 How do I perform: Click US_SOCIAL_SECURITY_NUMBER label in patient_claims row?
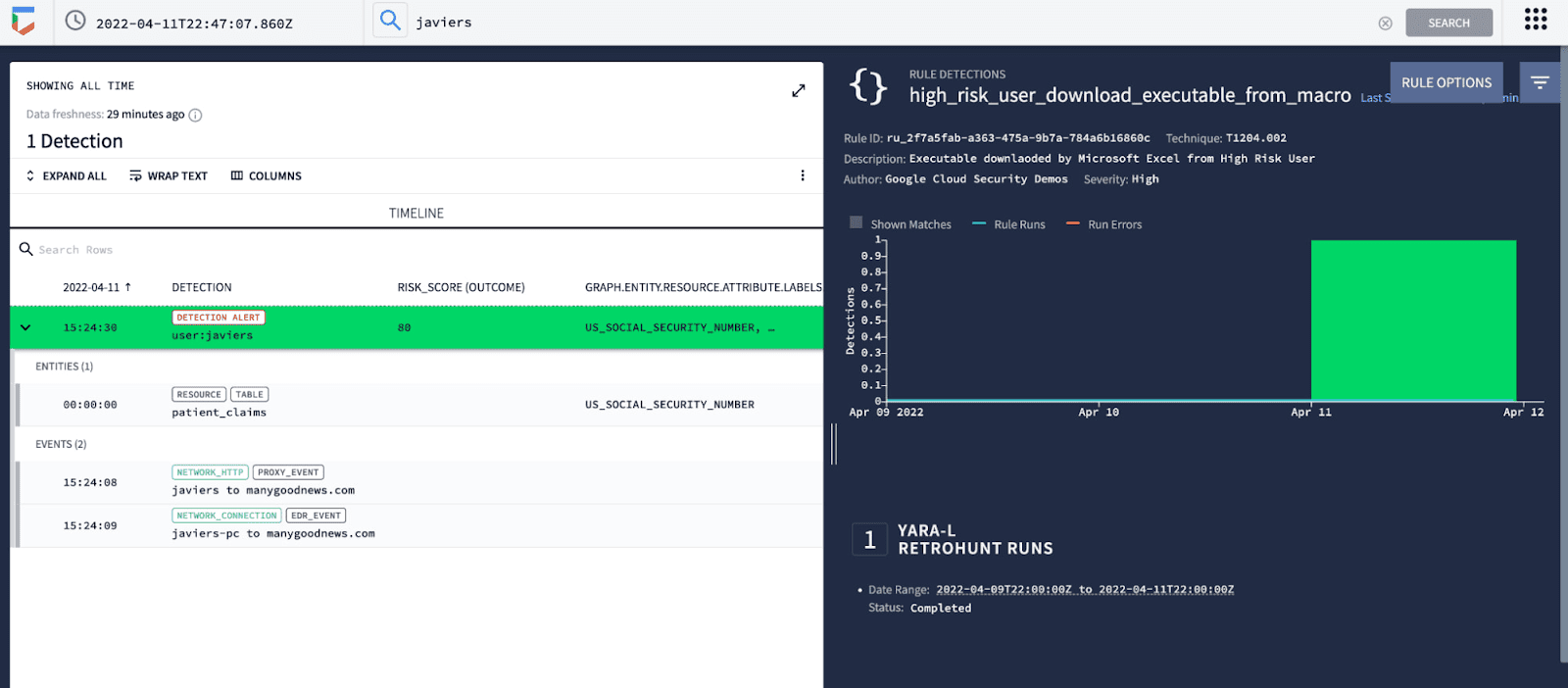click(669, 404)
